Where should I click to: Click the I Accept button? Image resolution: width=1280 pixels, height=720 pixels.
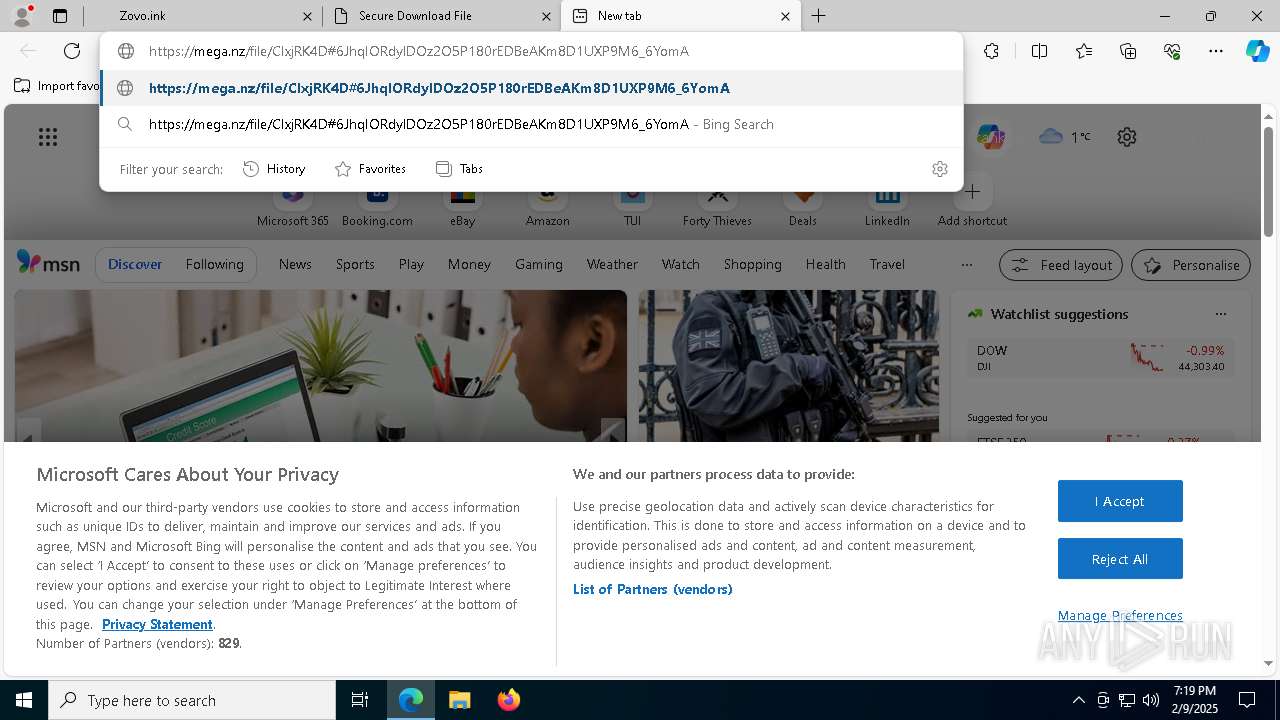1120,501
